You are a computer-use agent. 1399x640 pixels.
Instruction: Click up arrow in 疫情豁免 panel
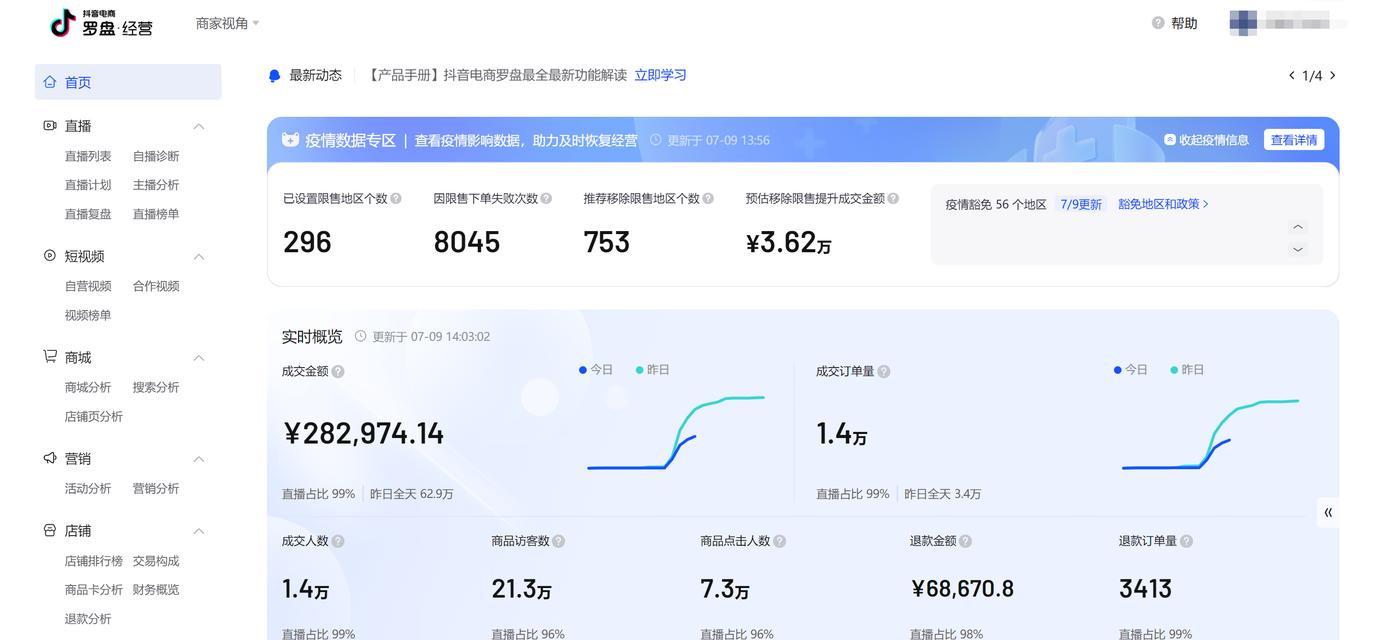tap(1298, 227)
